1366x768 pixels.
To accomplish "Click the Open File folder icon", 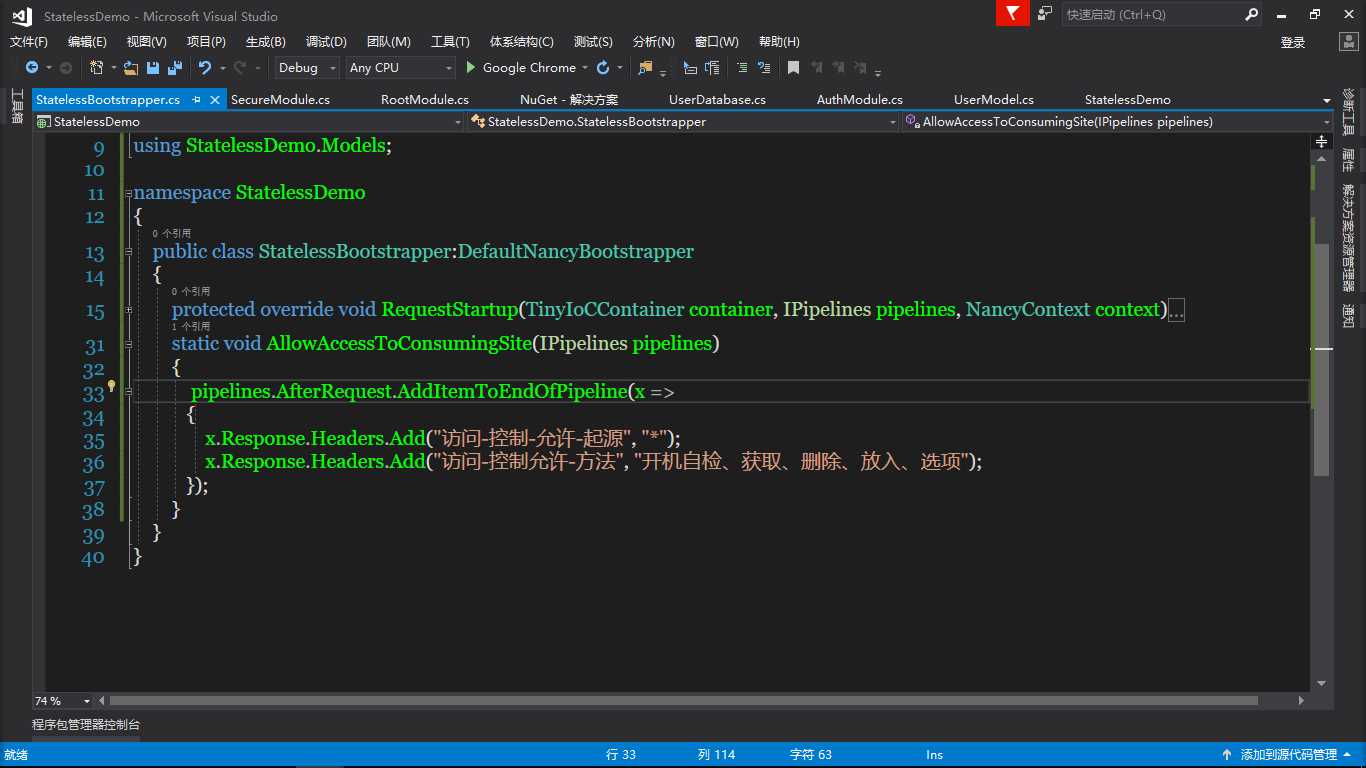I will coord(130,68).
